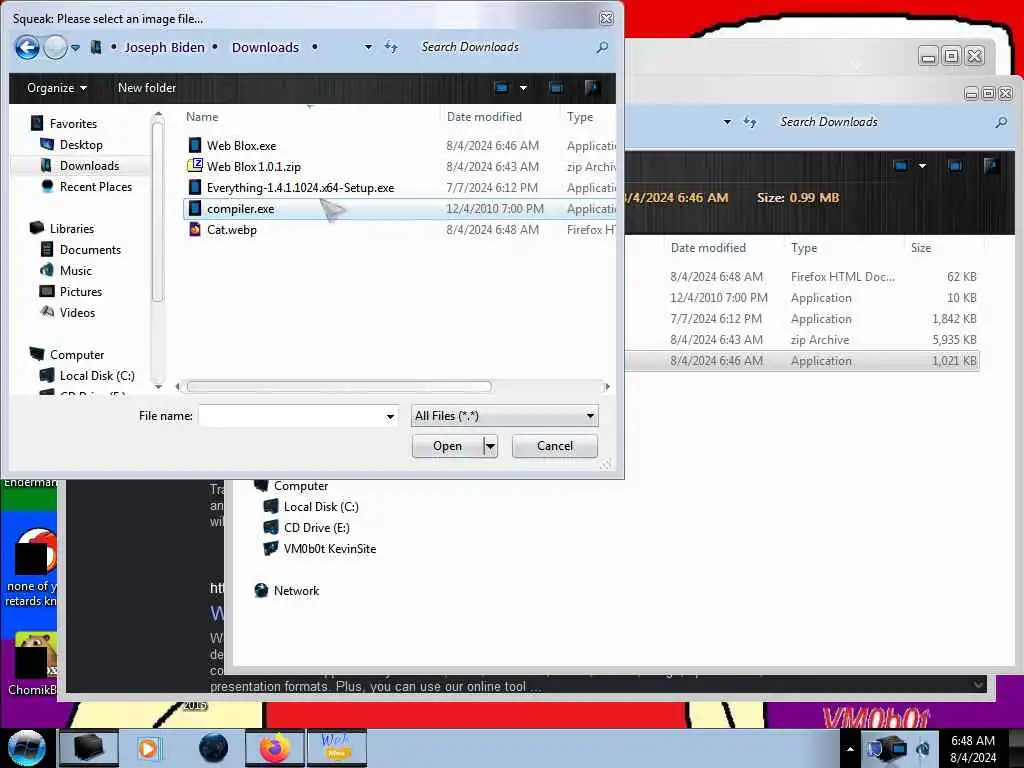Image resolution: width=1024 pixels, height=768 pixels.
Task: Select the Cat.webp file
Action: click(x=231, y=229)
